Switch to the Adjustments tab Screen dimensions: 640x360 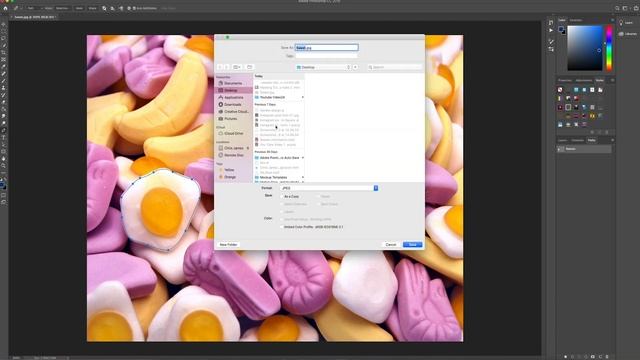click(584, 80)
